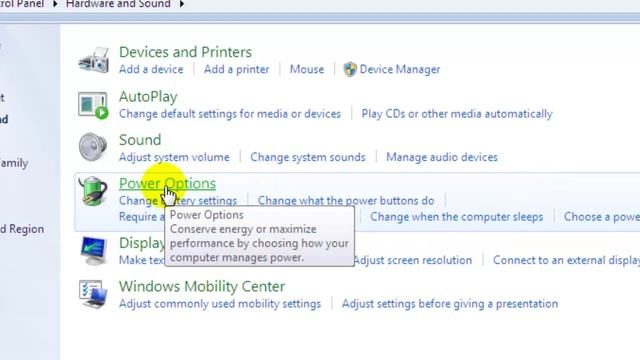Click Change system sounds
Image resolution: width=640 pixels, height=360 pixels.
(308, 157)
